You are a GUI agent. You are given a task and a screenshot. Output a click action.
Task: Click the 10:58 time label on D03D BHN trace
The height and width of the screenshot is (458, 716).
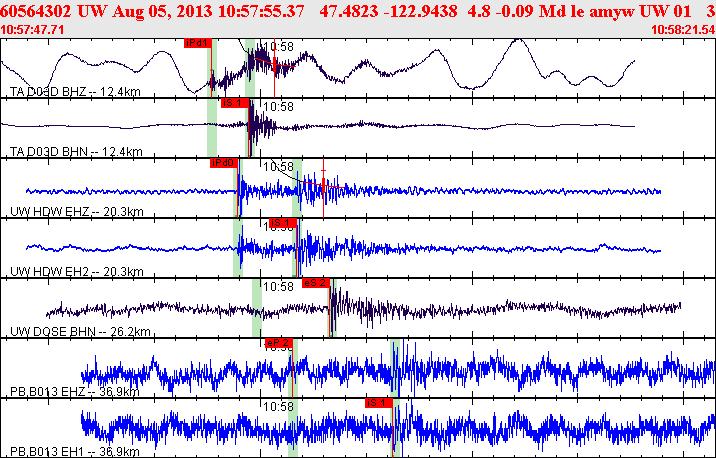click(279, 107)
